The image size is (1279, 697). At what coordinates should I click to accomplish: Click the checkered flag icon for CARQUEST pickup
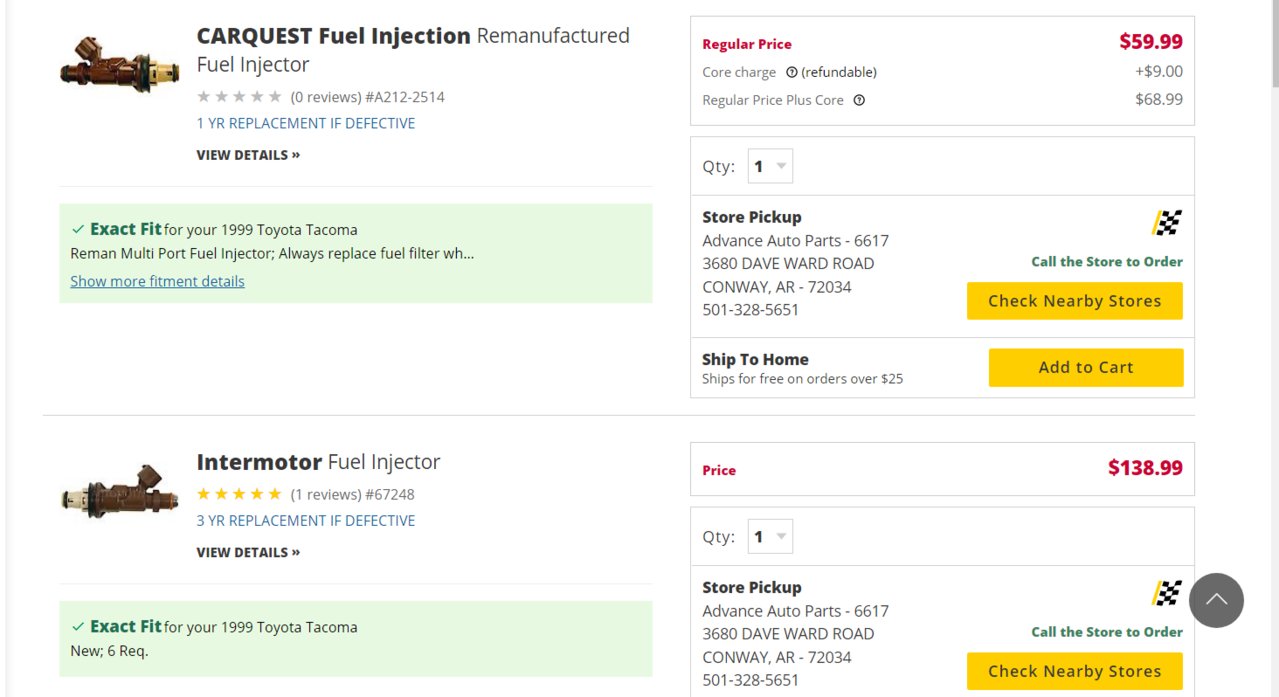[x=1167, y=223]
